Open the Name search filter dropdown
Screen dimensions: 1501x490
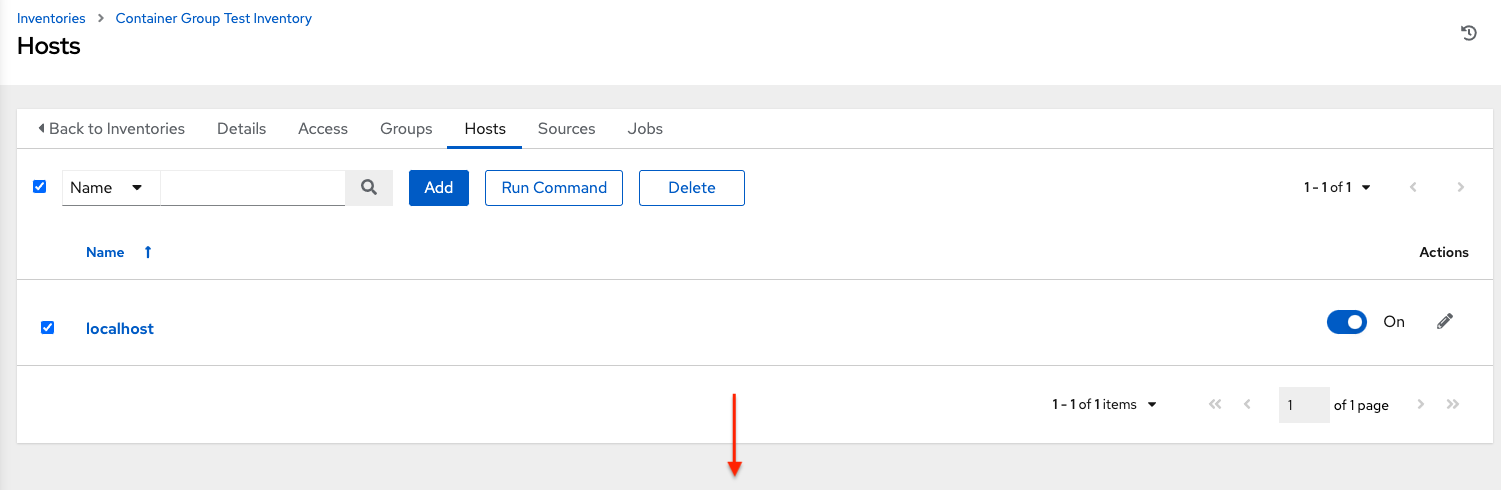(x=110, y=188)
